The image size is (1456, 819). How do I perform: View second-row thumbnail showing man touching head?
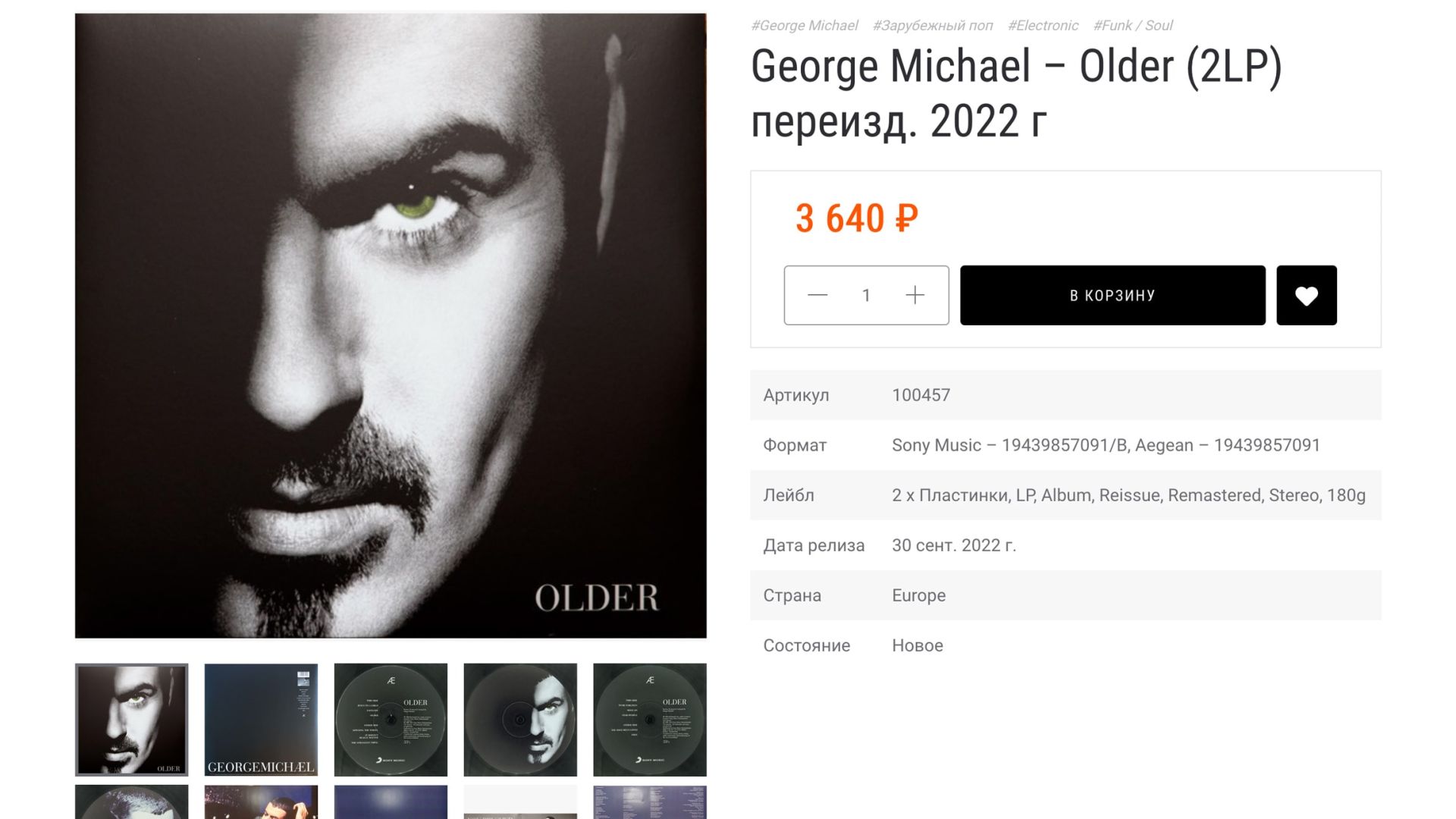pos(261,802)
